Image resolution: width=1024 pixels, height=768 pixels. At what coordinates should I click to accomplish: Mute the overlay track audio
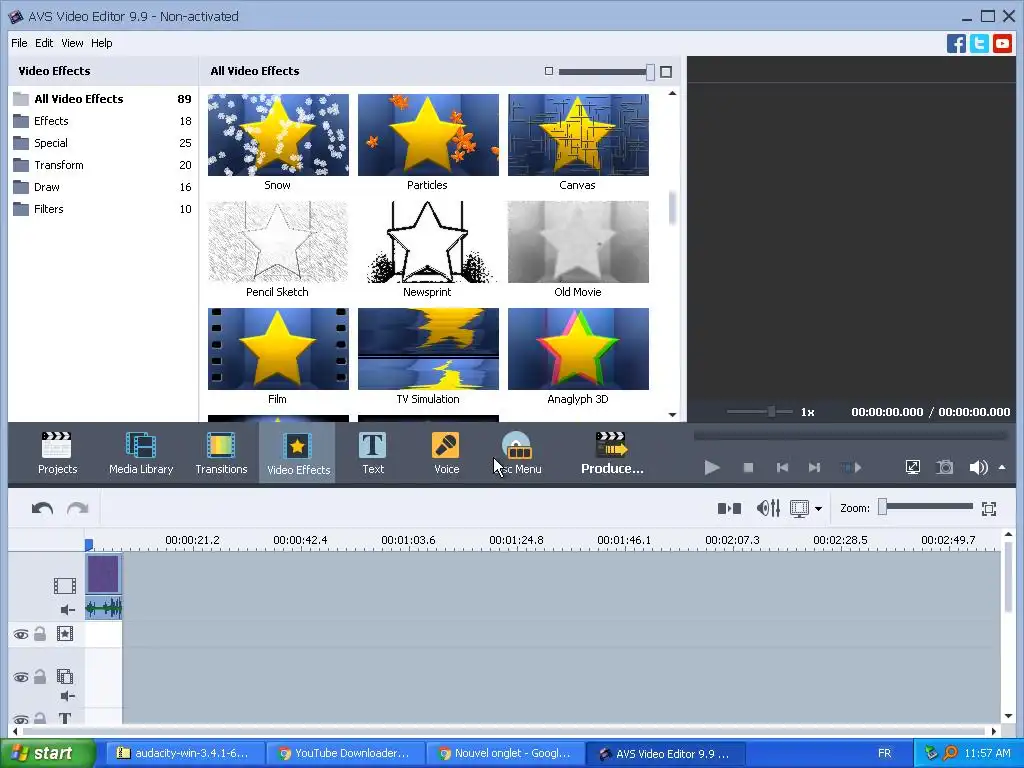coord(67,696)
